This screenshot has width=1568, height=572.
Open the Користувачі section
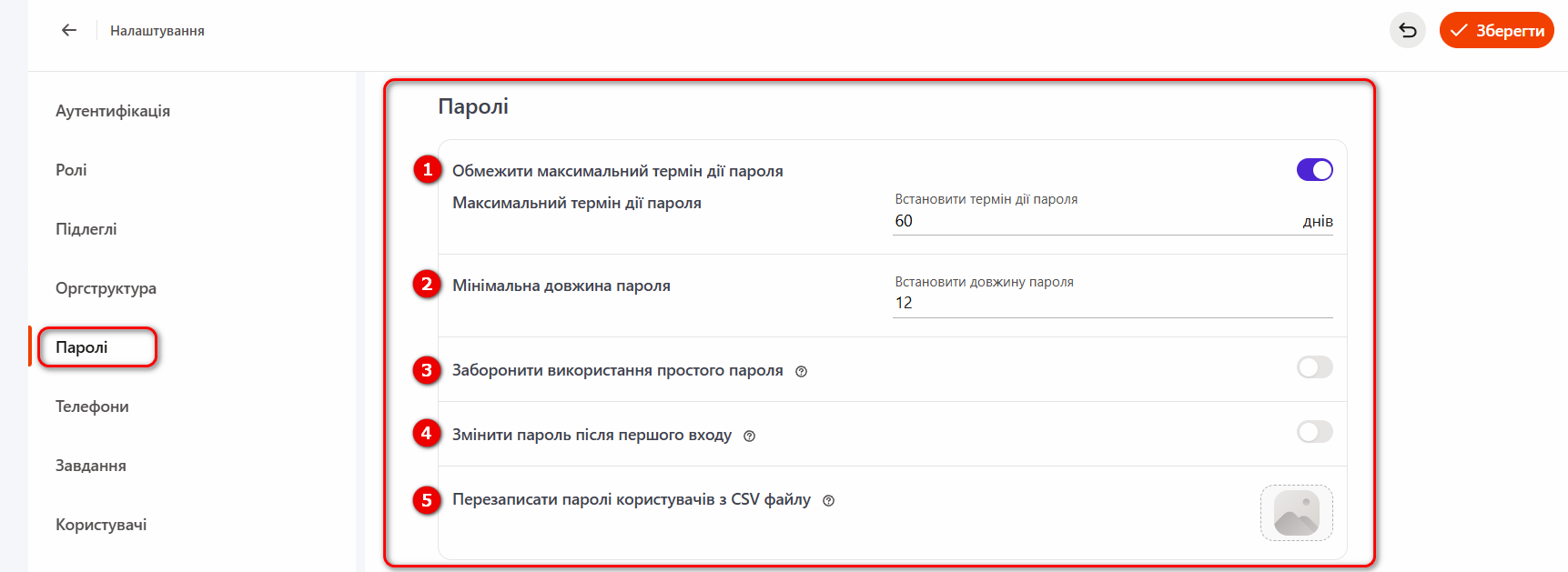point(101,525)
